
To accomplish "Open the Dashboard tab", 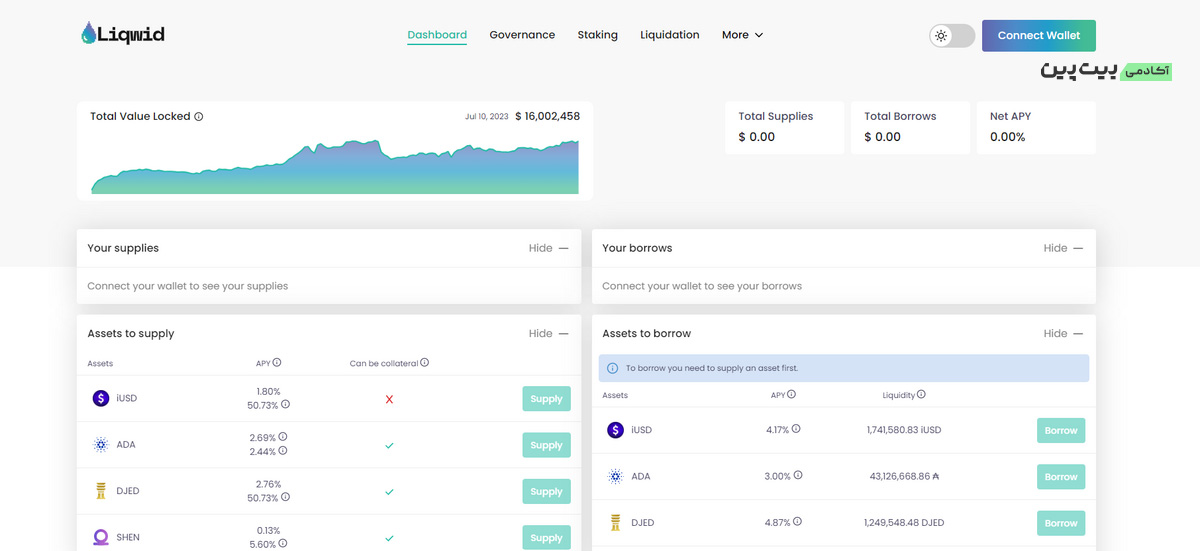I will 437,35.
